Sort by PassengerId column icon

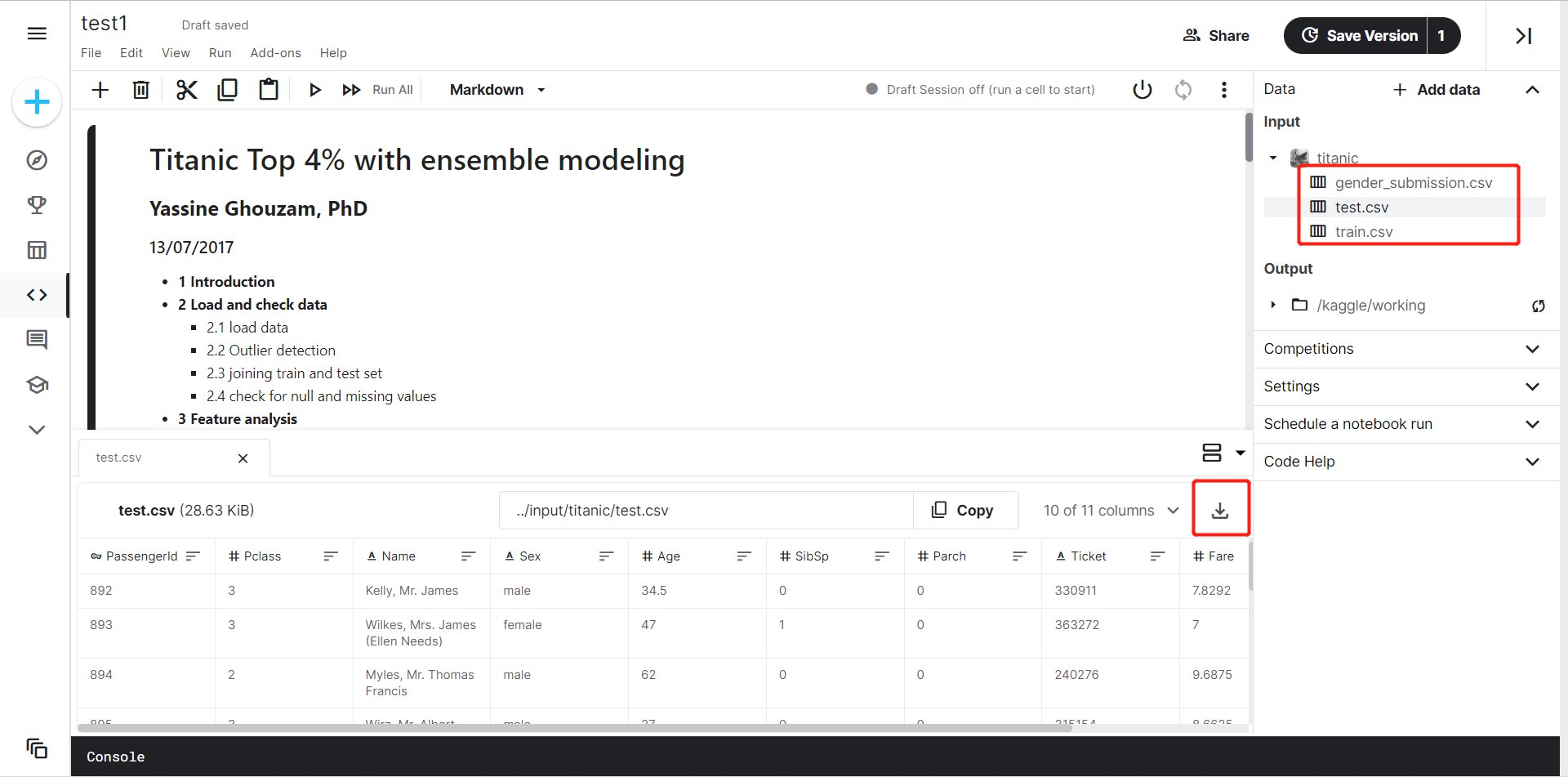(x=193, y=556)
